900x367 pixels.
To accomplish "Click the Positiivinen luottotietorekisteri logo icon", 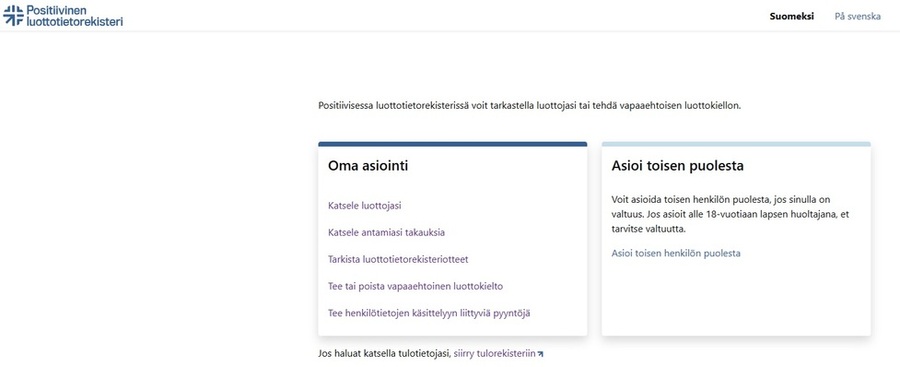I will pos(13,16).
